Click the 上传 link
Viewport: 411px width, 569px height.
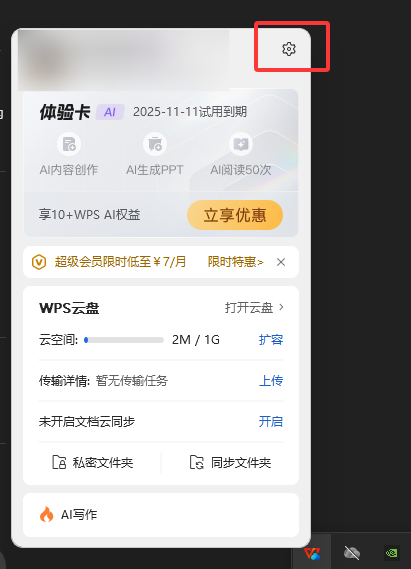tap(271, 381)
